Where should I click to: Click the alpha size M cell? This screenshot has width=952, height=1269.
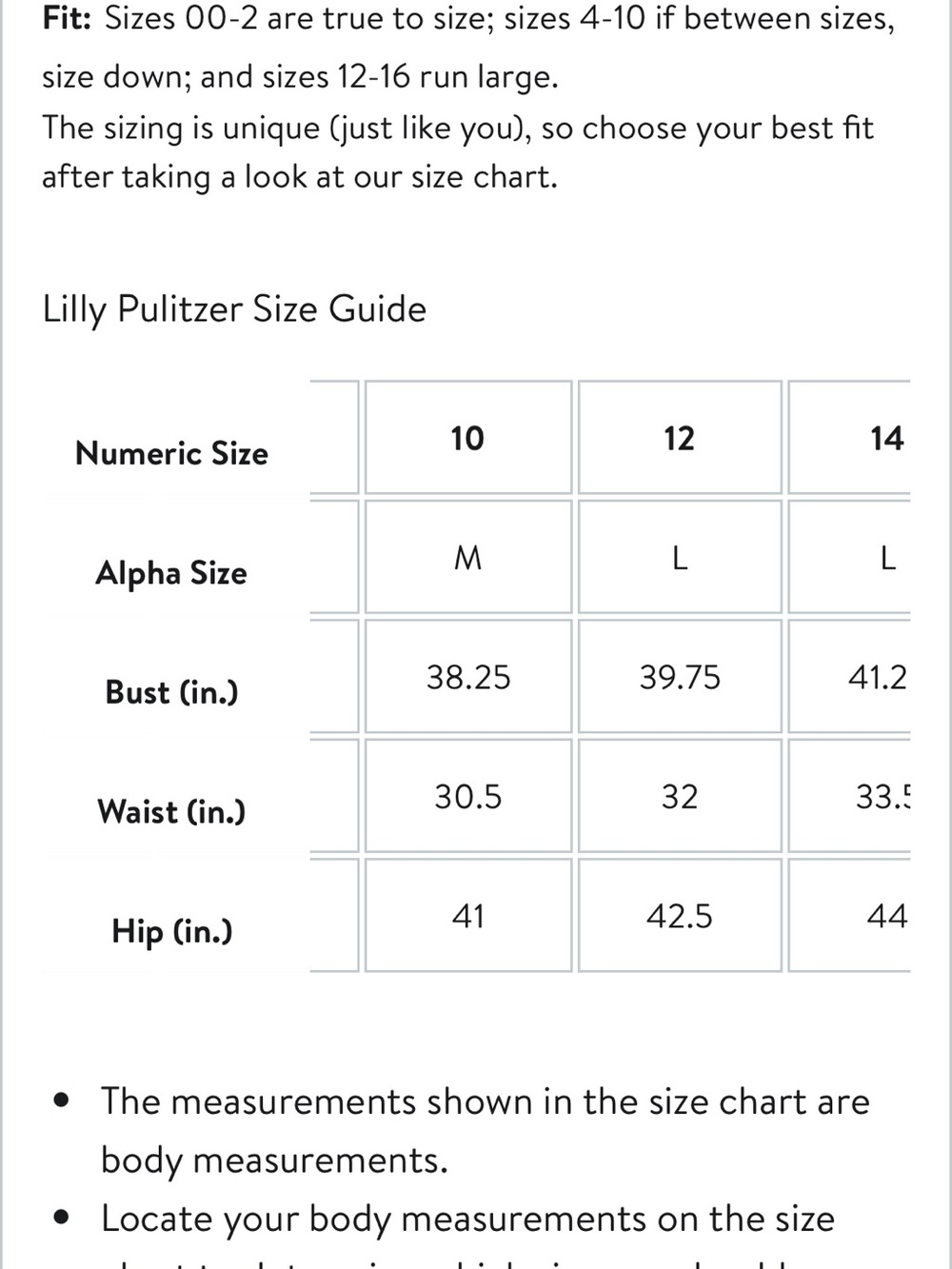click(467, 557)
